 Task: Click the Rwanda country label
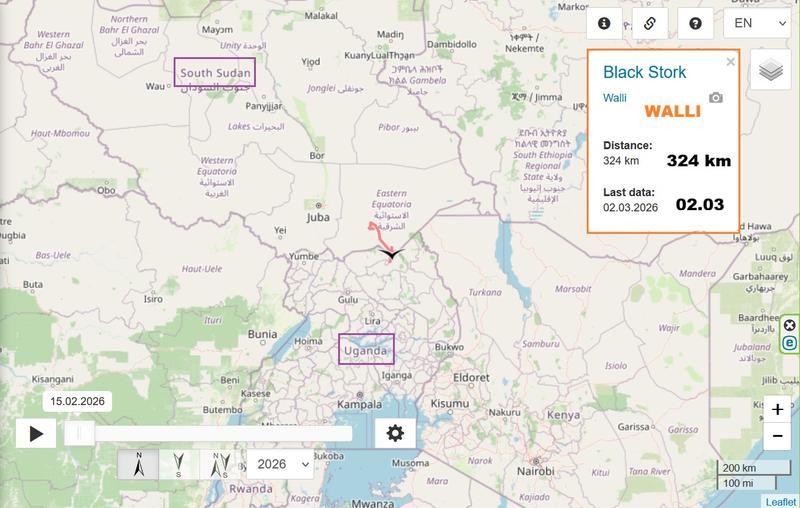tap(251, 489)
